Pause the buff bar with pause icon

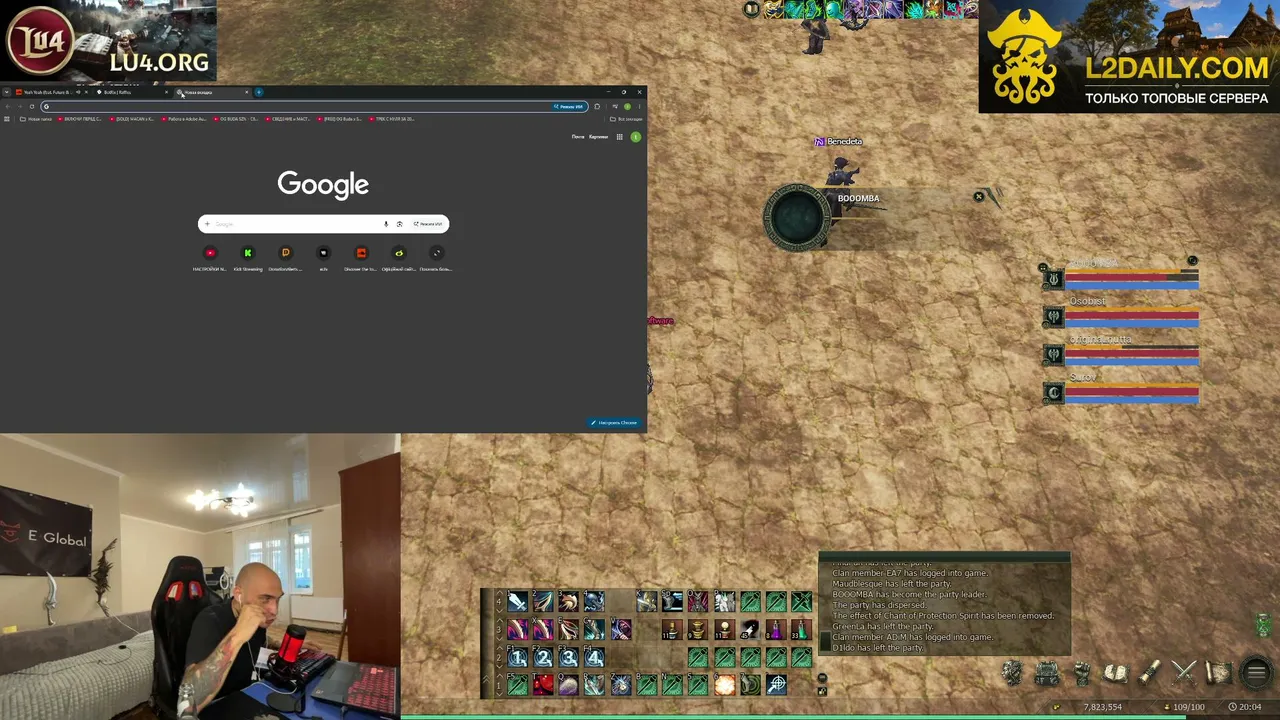point(752,9)
